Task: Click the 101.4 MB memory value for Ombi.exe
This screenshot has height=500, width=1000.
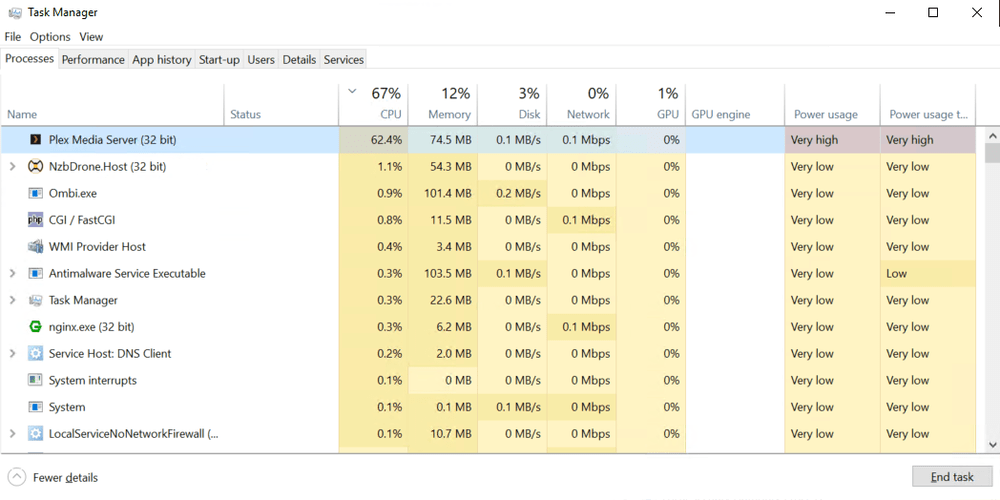Action: pyautogui.click(x=448, y=193)
